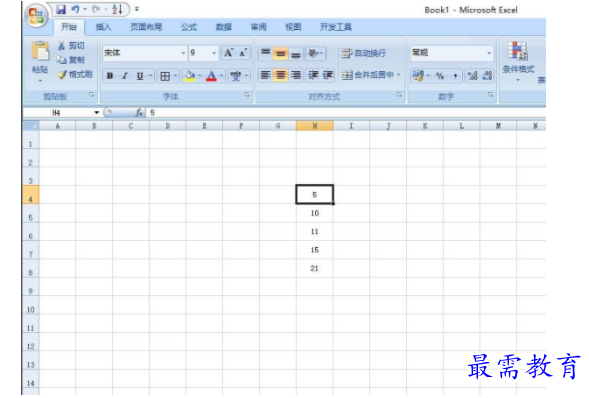Expand the fill color arrow

199,76
